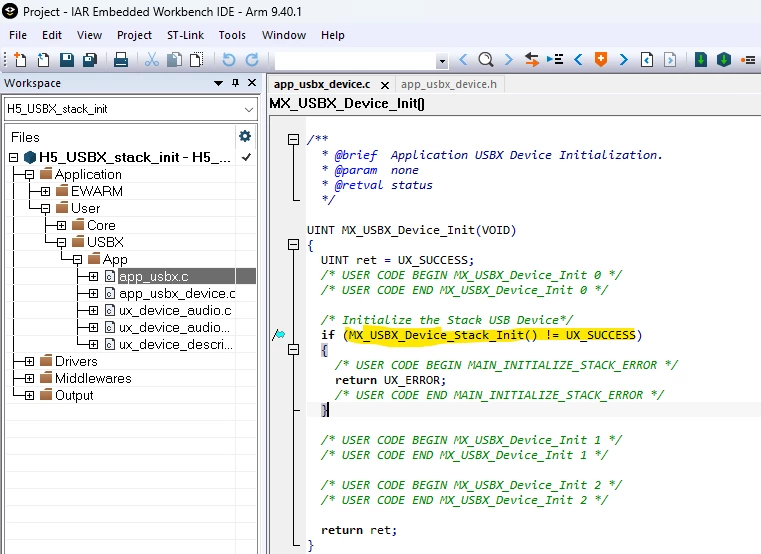761x554 pixels.
Task: Collapse the Application folder
Action: pyautogui.click(x=30, y=174)
